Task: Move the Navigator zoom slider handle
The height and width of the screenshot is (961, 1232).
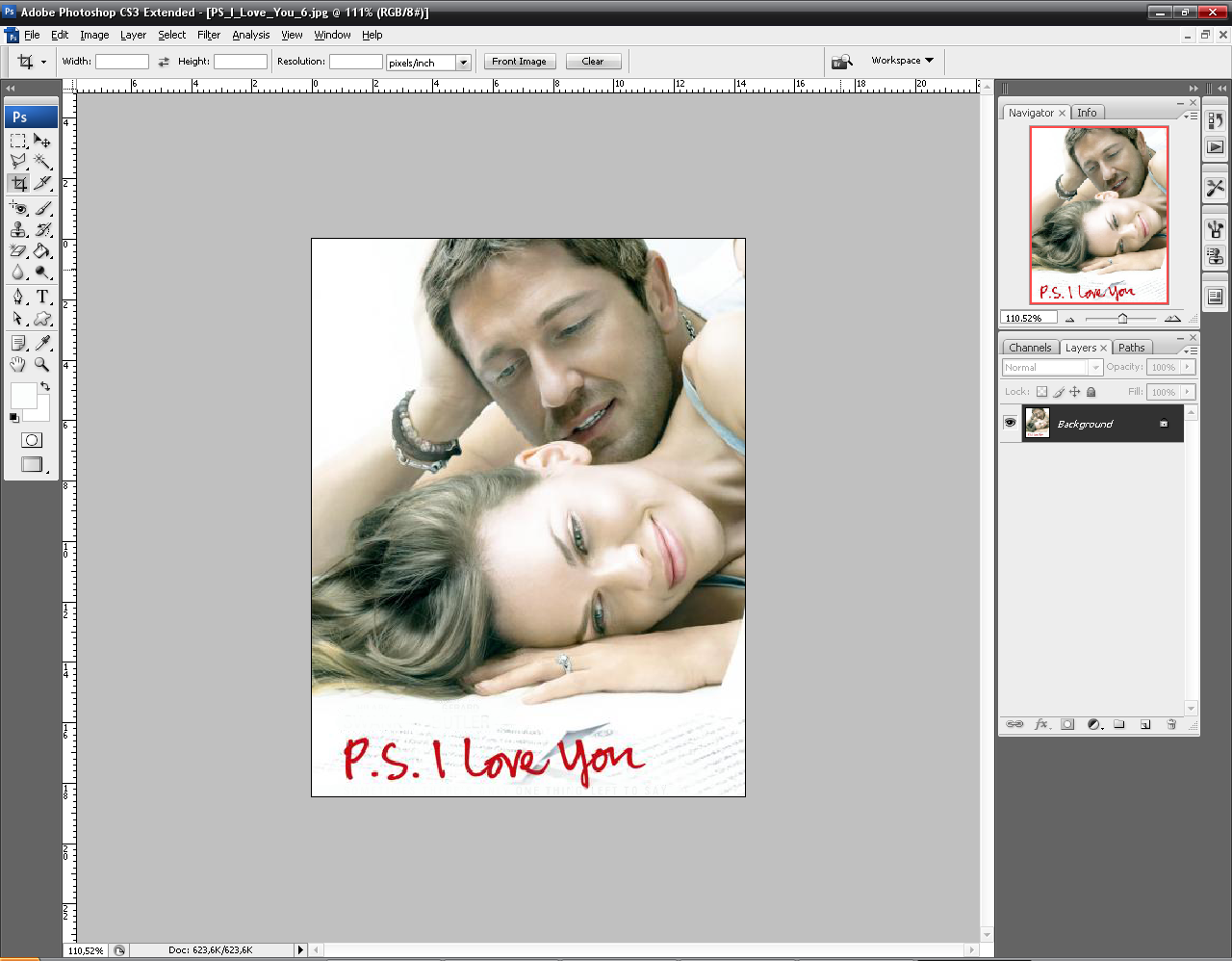Action: 1122,318
